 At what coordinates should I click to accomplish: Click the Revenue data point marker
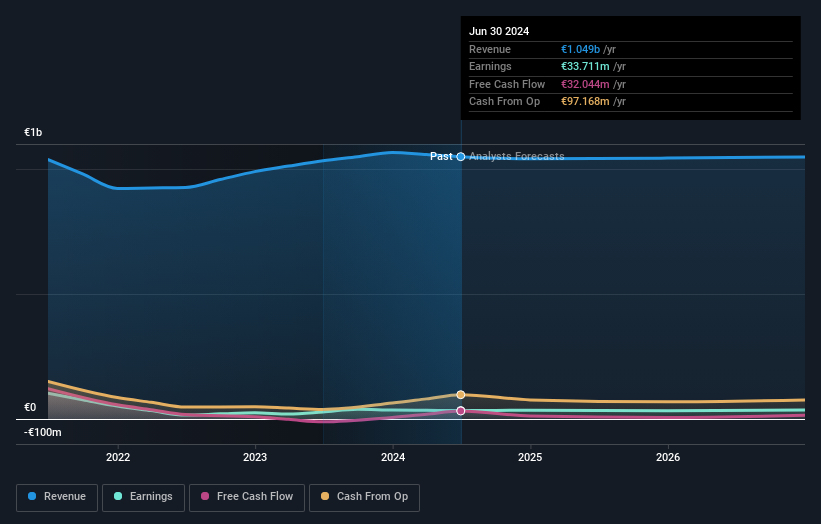coord(461,157)
